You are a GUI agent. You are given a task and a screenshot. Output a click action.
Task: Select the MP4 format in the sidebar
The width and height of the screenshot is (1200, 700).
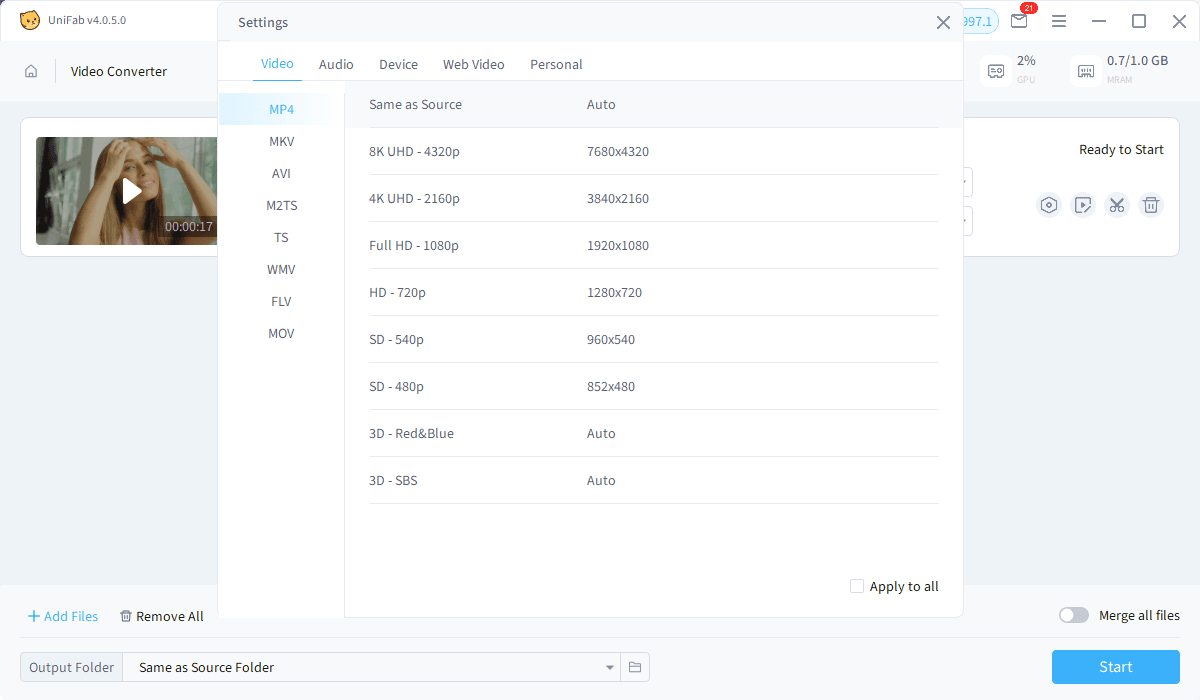pyautogui.click(x=281, y=109)
